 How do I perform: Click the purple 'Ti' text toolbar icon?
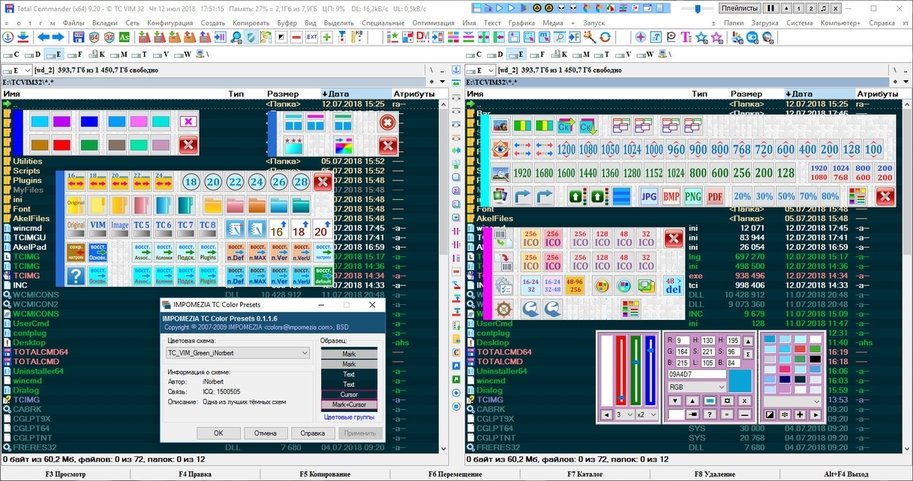[686, 37]
